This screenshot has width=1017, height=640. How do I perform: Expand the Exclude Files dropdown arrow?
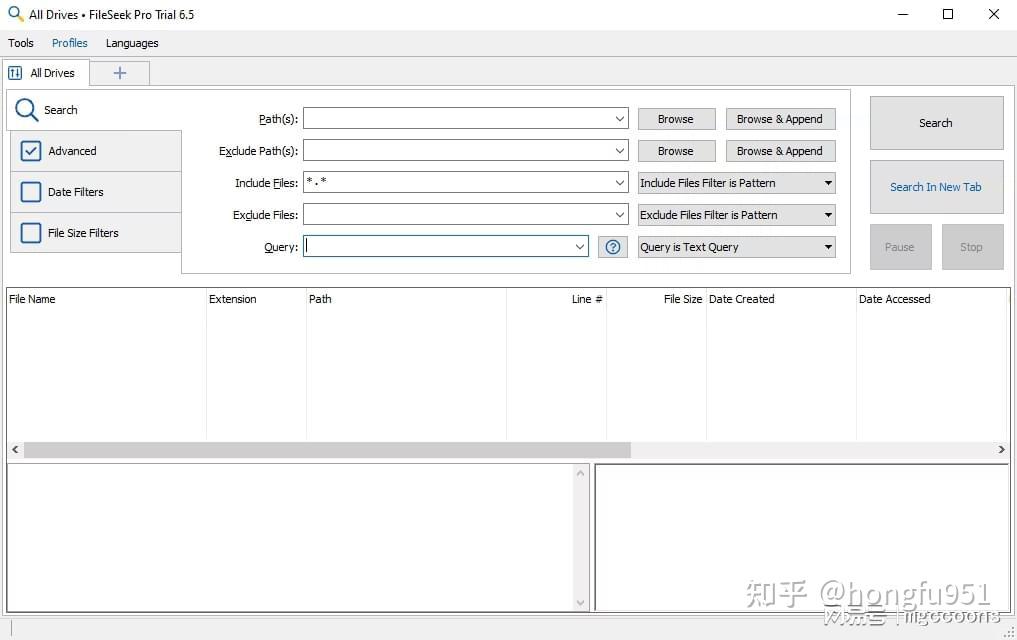pos(619,214)
